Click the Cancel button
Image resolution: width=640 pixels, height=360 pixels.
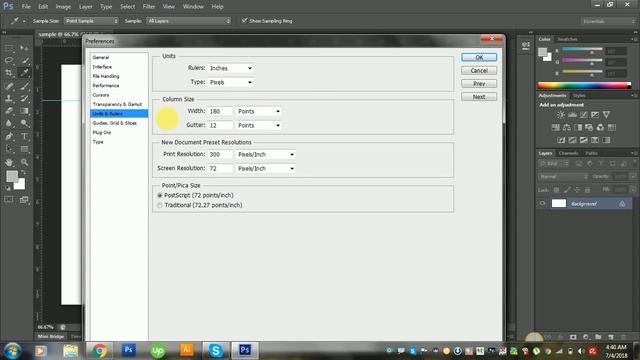click(x=479, y=71)
